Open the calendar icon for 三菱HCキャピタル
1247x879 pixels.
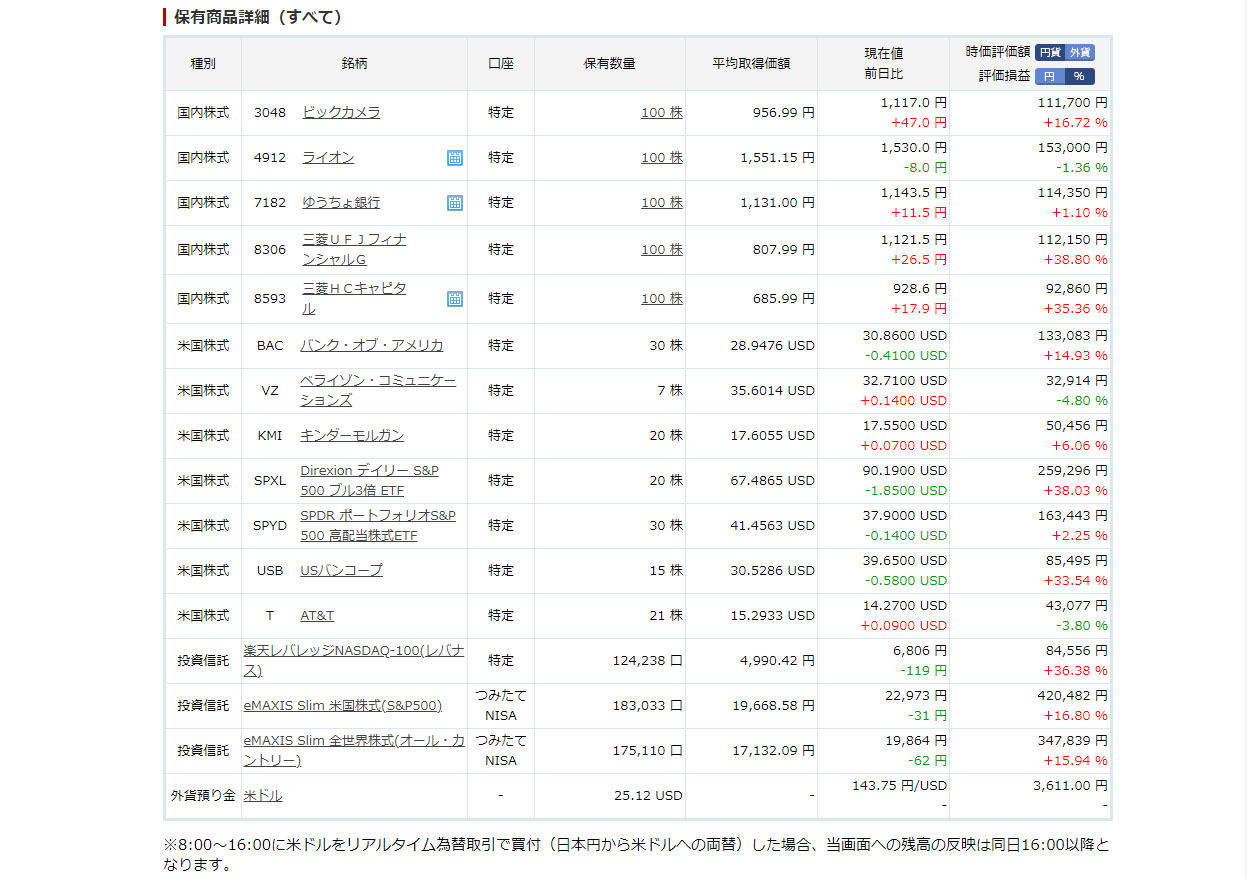coord(454,299)
